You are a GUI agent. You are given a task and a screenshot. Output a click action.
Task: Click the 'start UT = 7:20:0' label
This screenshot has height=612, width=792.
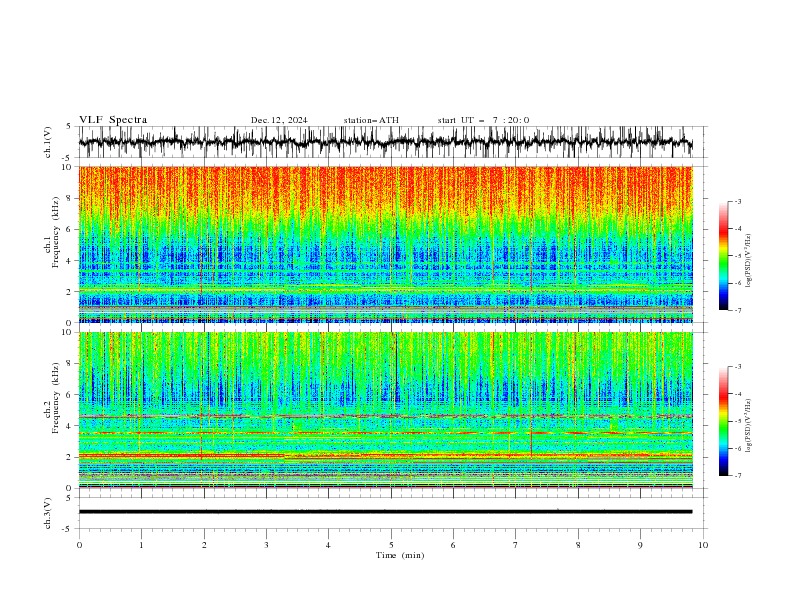[483, 120]
